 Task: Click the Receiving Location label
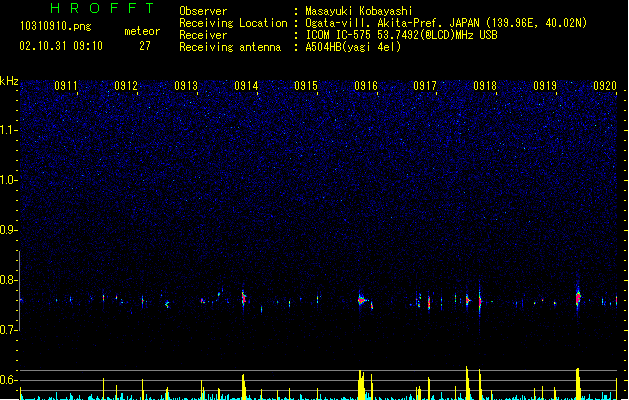point(233,23)
